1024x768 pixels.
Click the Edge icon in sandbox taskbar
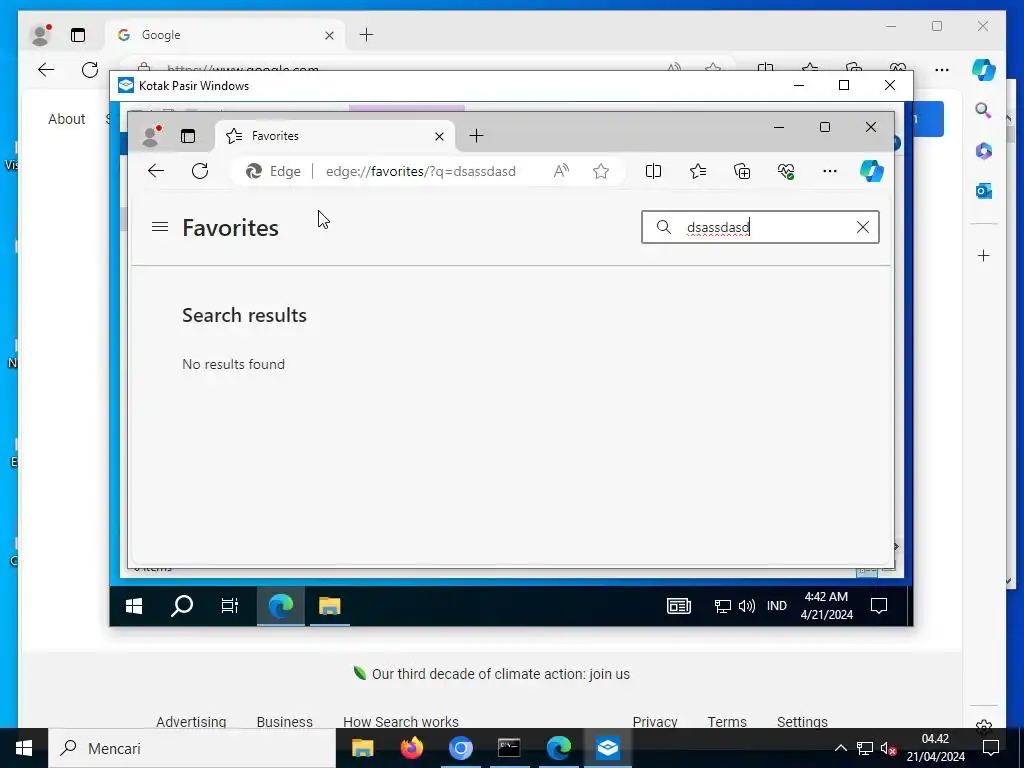[281, 606]
